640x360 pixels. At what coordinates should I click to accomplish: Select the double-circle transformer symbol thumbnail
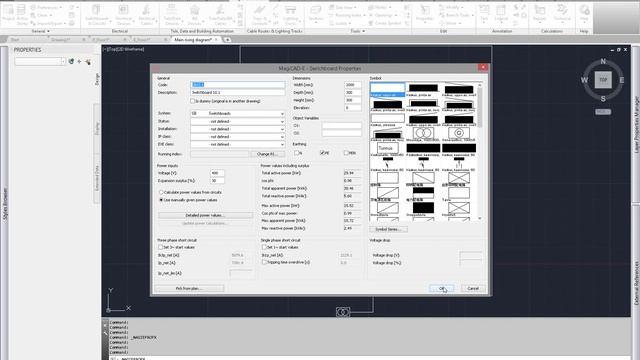click(423, 133)
